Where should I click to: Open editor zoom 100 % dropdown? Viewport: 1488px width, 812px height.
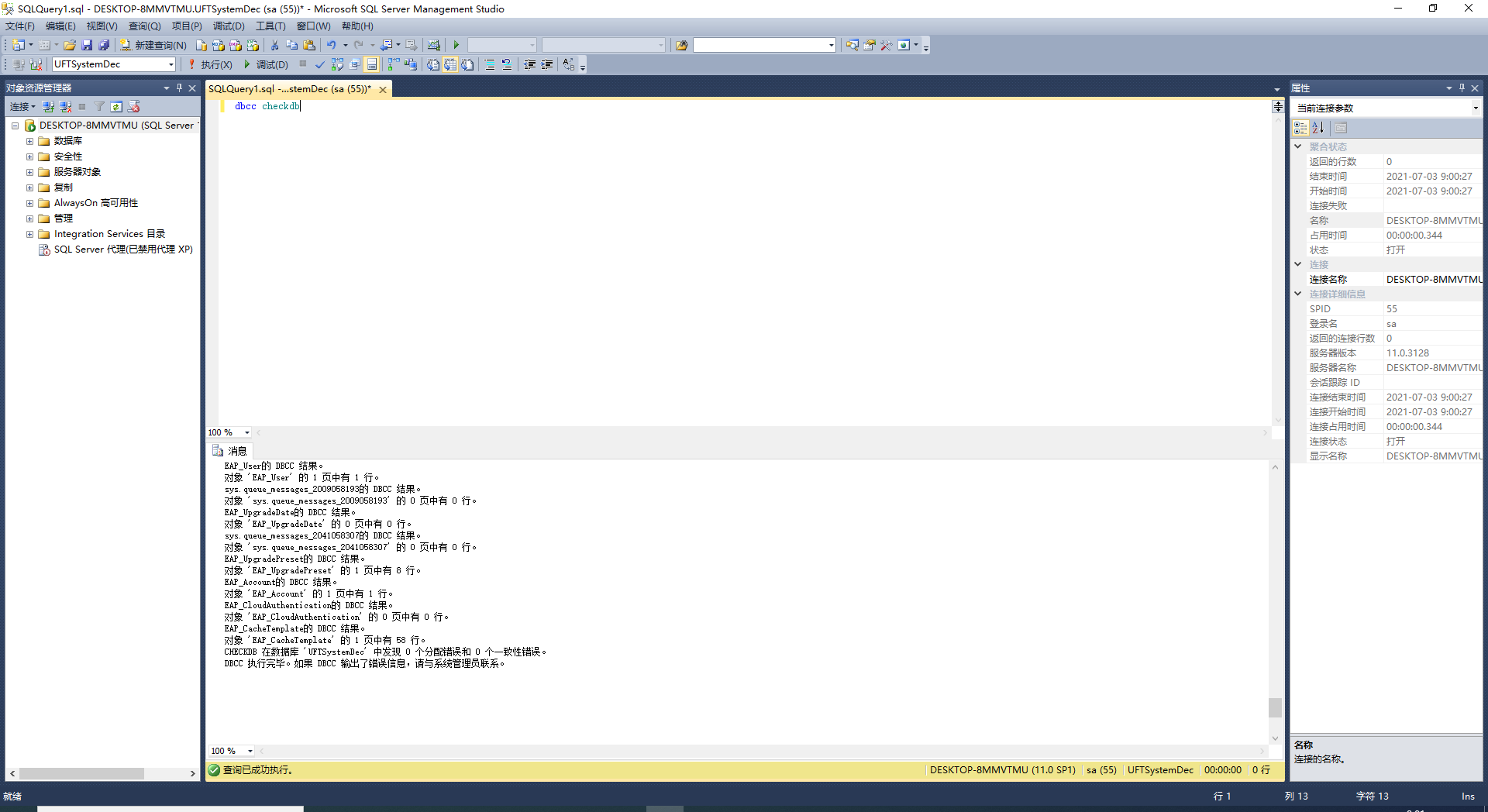[247, 432]
